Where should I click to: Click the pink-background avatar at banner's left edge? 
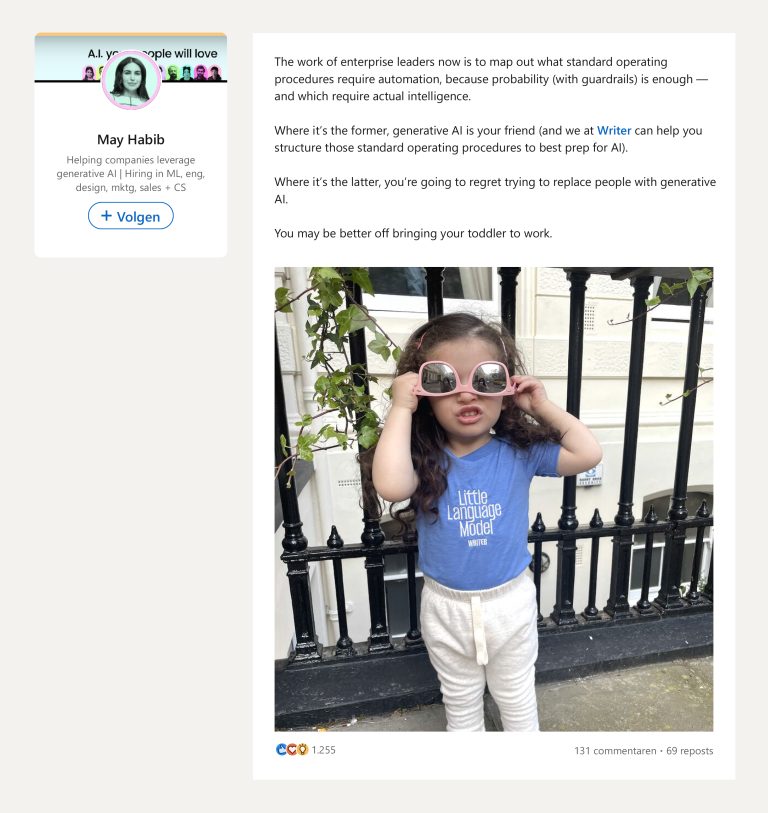(x=89, y=73)
